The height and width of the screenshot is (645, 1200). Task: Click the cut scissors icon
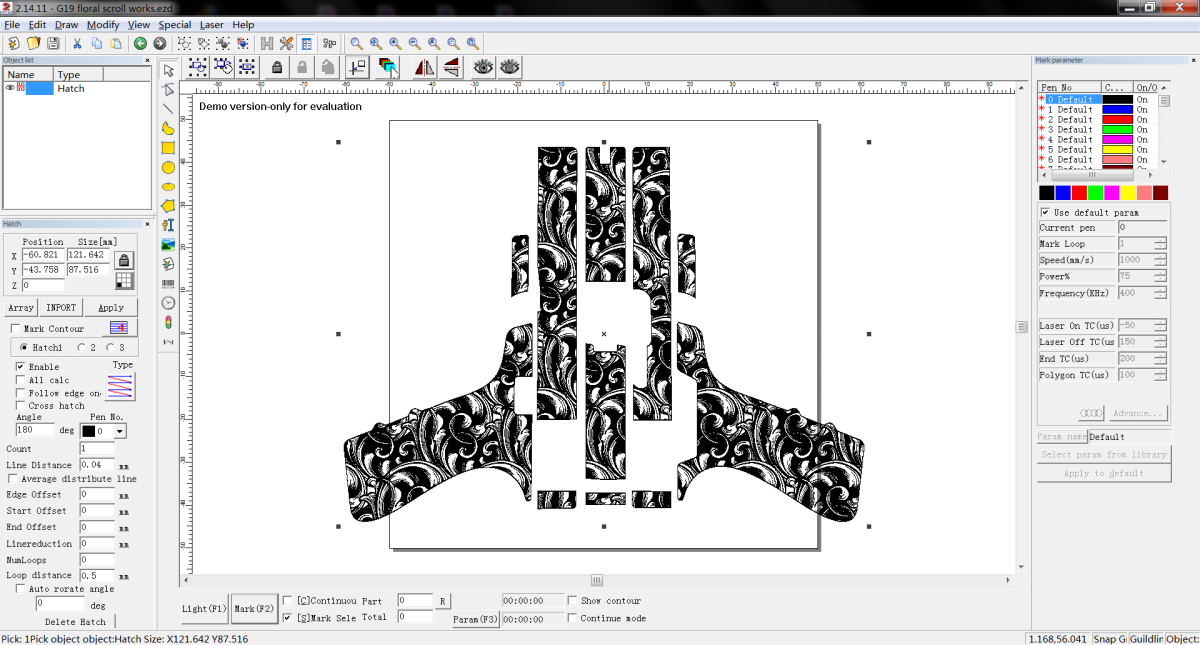(x=77, y=43)
